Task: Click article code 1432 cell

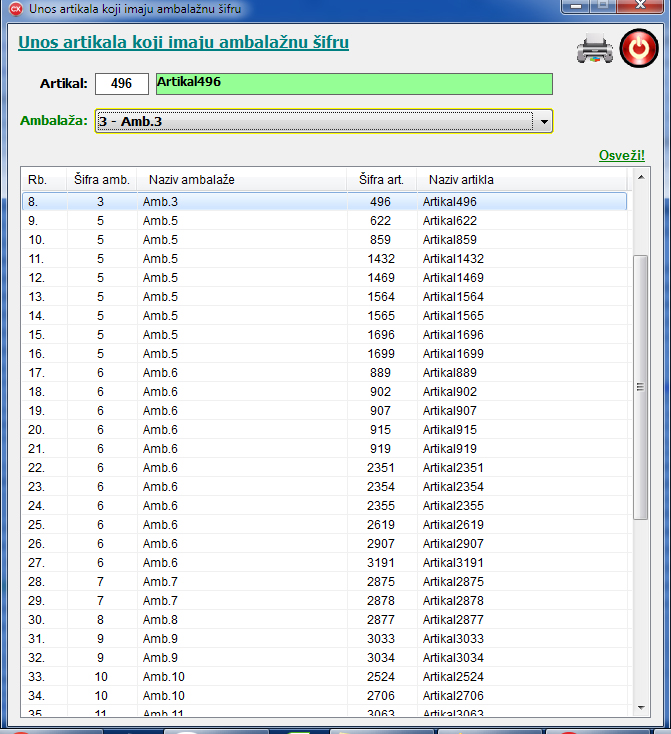Action: click(x=381, y=259)
